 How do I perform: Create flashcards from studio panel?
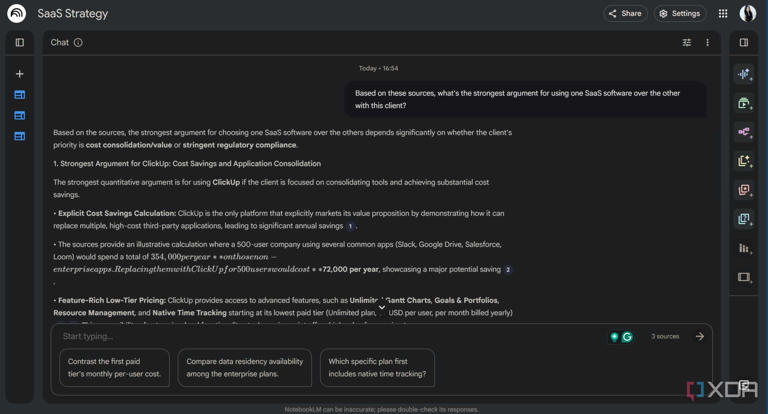tap(744, 190)
